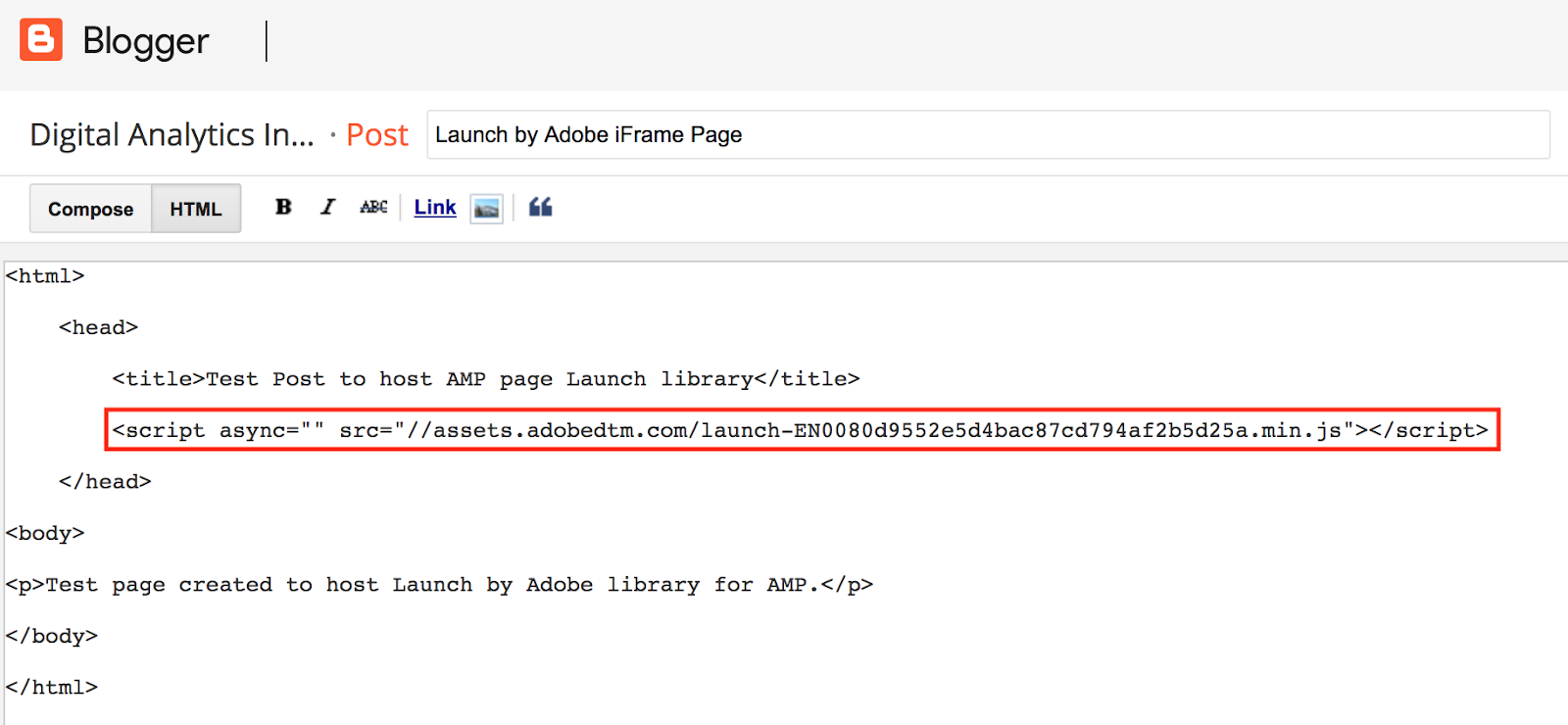1568x725 pixels.
Task: Click the opening head tag line
Action: pyautogui.click(x=98, y=327)
